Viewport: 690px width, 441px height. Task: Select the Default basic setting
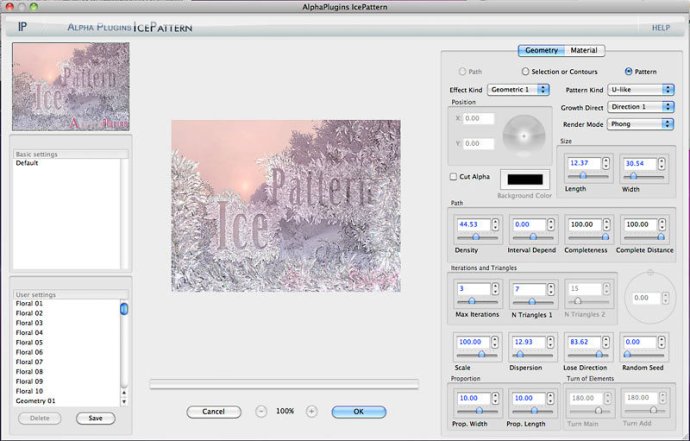click(x=27, y=163)
